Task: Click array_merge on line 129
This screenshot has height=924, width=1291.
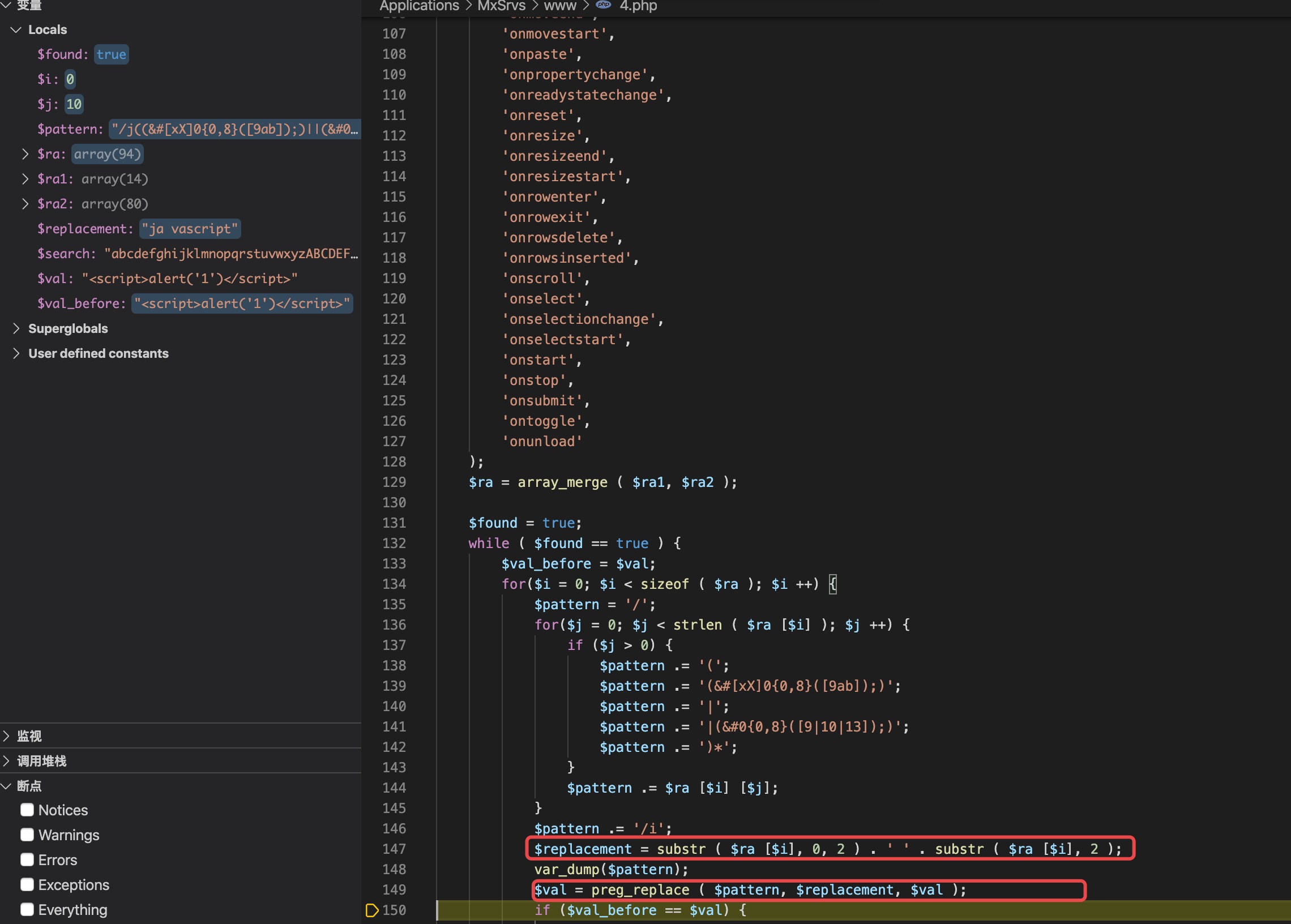Action: 562,482
